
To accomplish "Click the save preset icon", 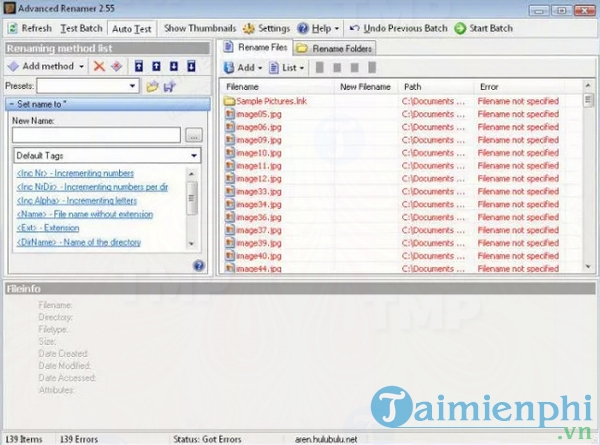I will click(x=170, y=86).
